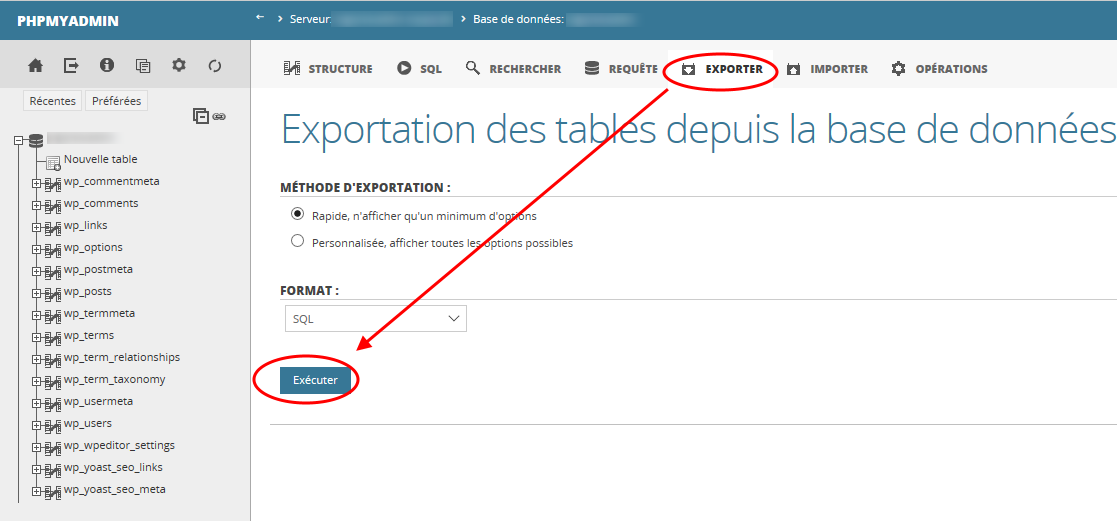
Task: Click the SQL tab play icon
Action: [x=405, y=69]
